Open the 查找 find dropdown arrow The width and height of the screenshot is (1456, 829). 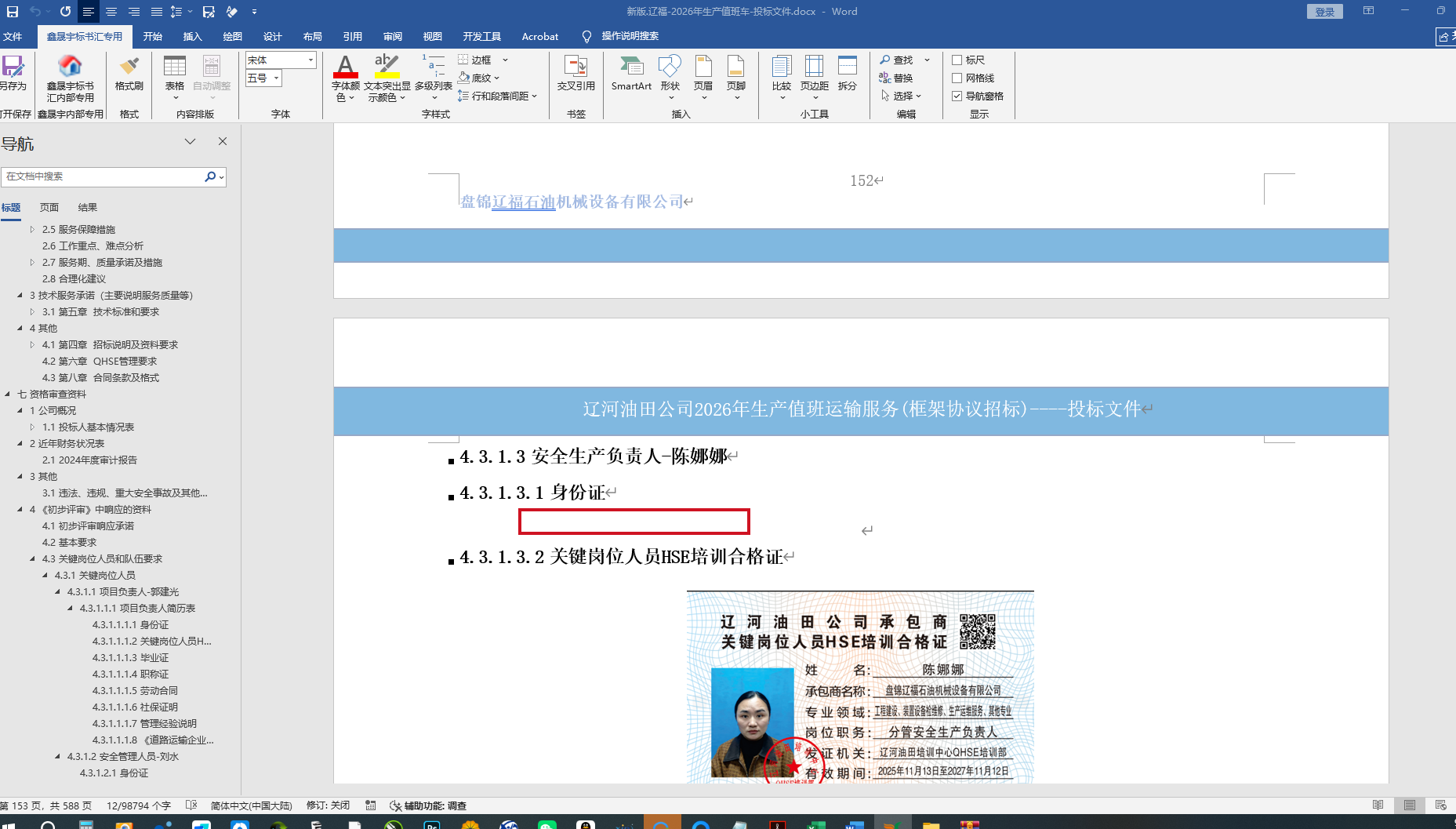click(x=927, y=60)
